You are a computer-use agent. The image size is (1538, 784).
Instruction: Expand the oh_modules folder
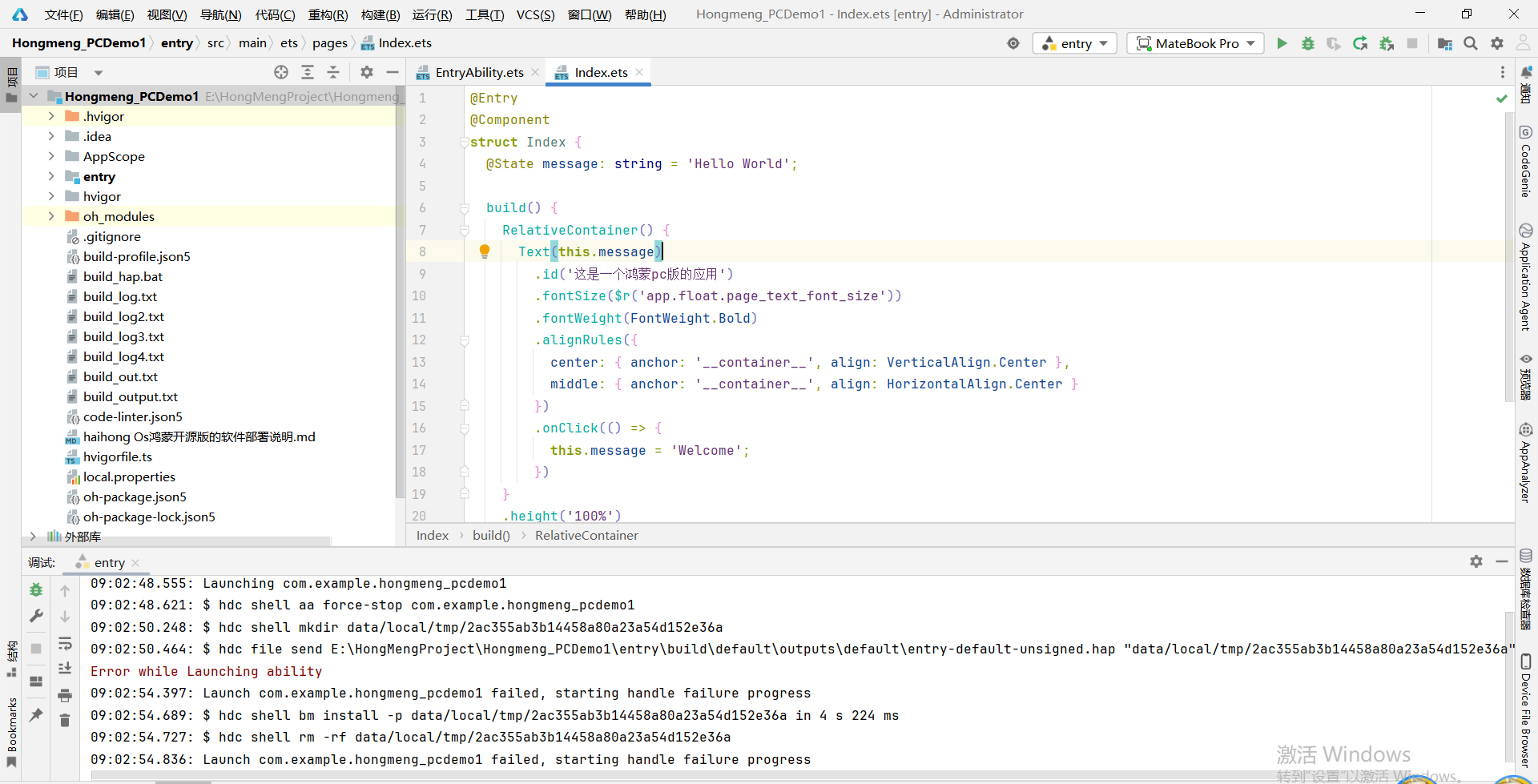pos(51,216)
